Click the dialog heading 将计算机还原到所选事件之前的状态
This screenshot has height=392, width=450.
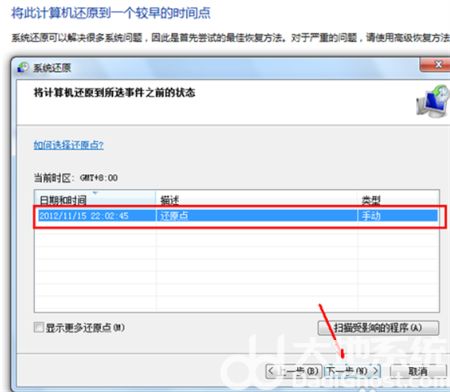[114, 92]
